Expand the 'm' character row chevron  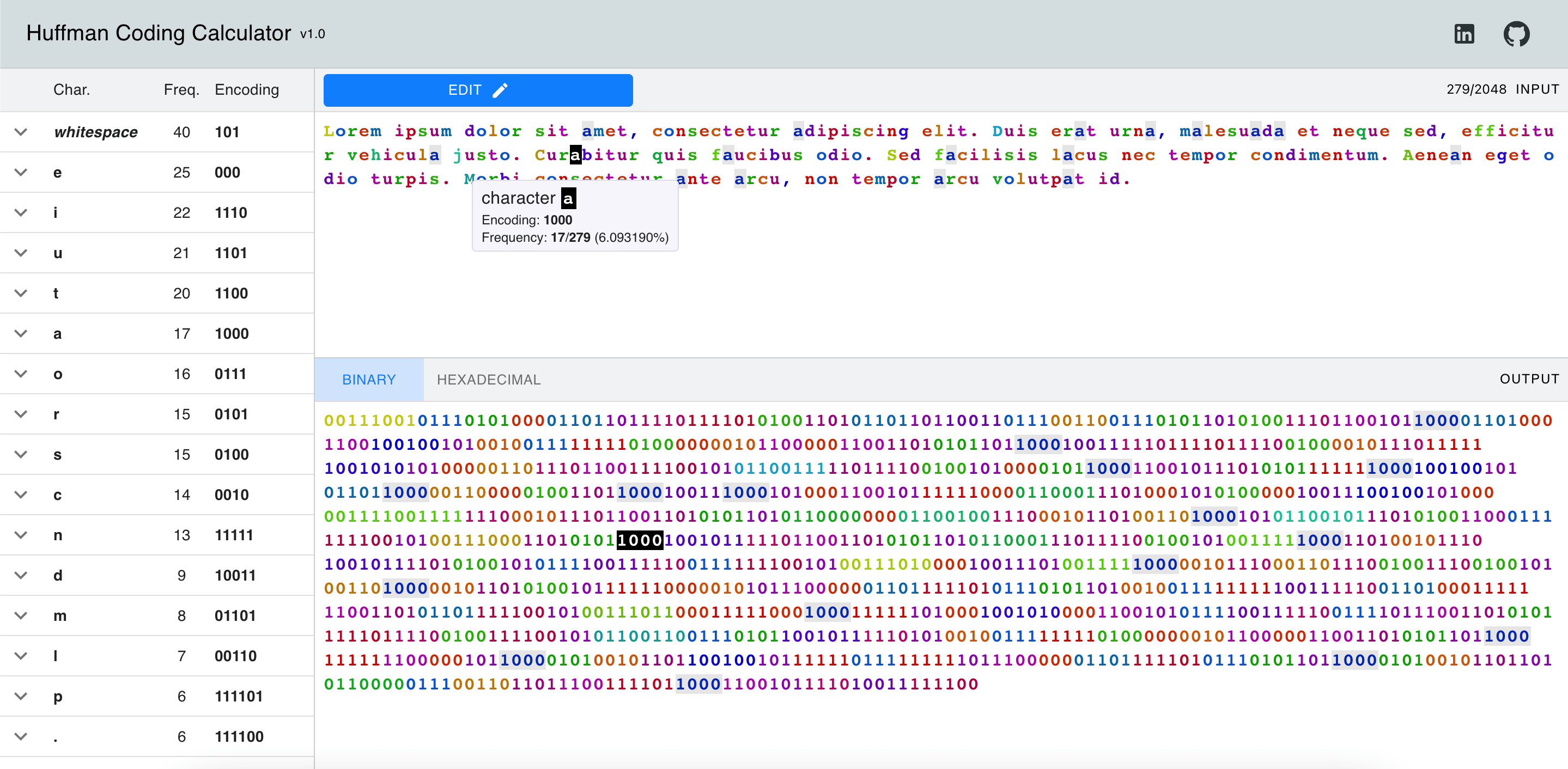[21, 615]
